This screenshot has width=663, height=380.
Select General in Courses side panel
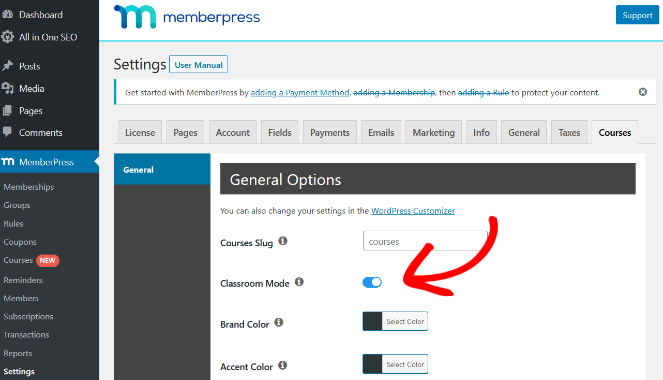point(162,169)
